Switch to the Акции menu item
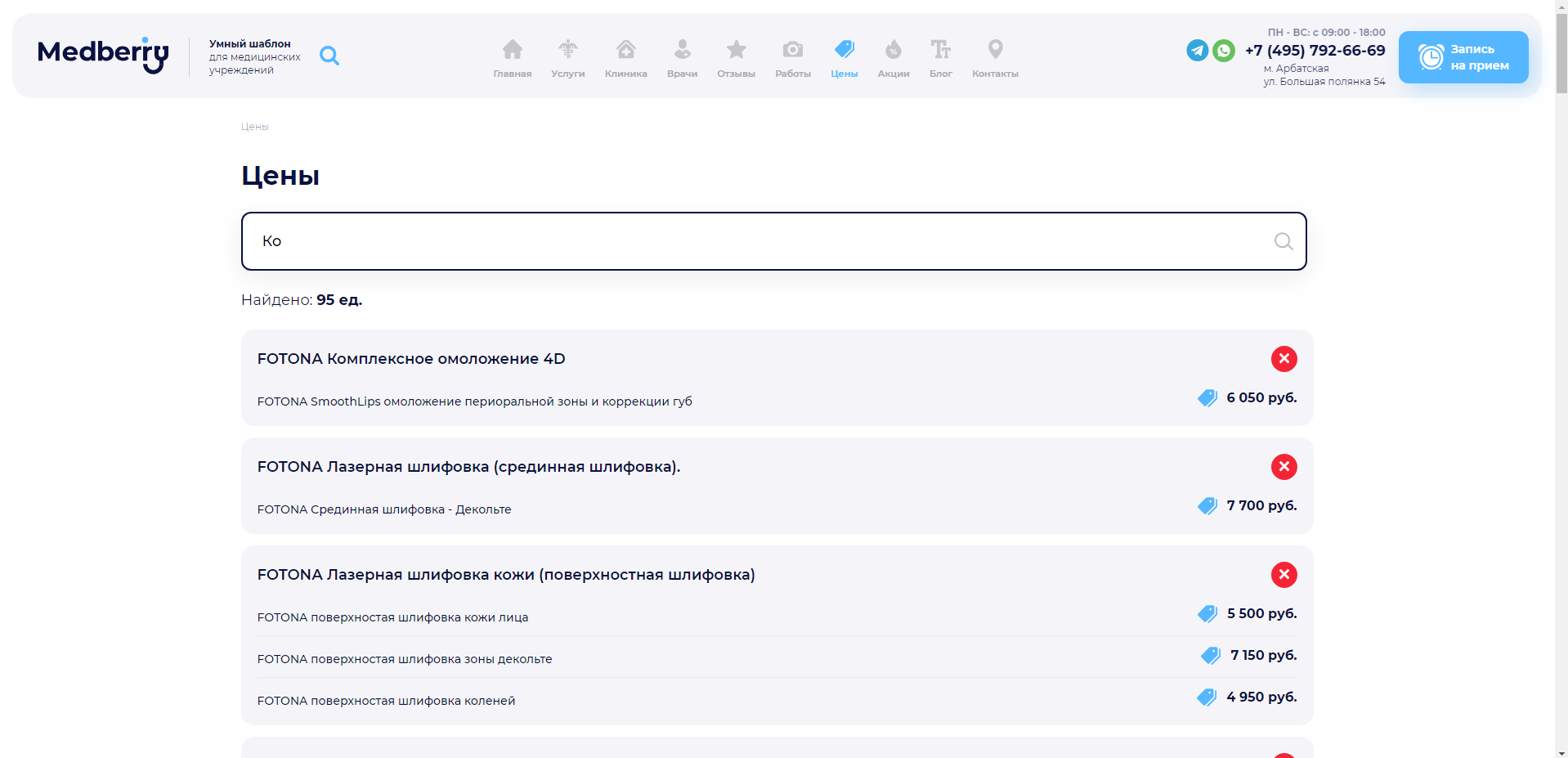 pyautogui.click(x=893, y=58)
